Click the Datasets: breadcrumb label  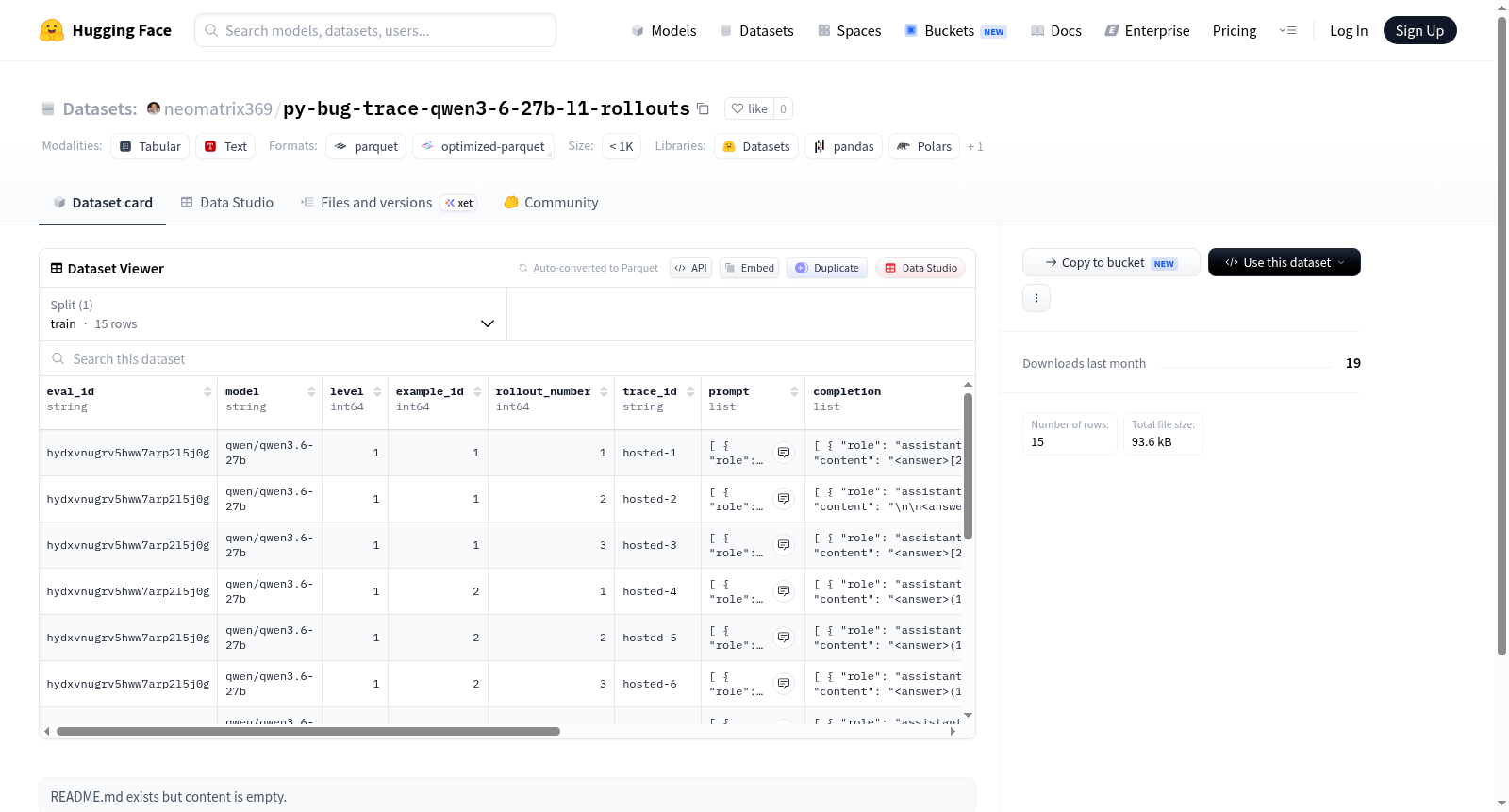point(100,108)
